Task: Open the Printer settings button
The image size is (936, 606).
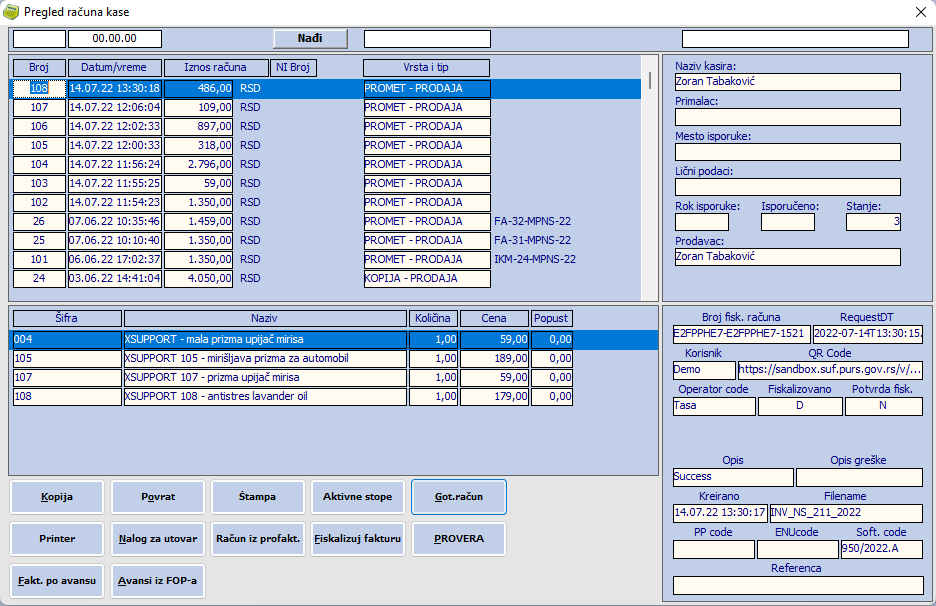Action: 57,539
